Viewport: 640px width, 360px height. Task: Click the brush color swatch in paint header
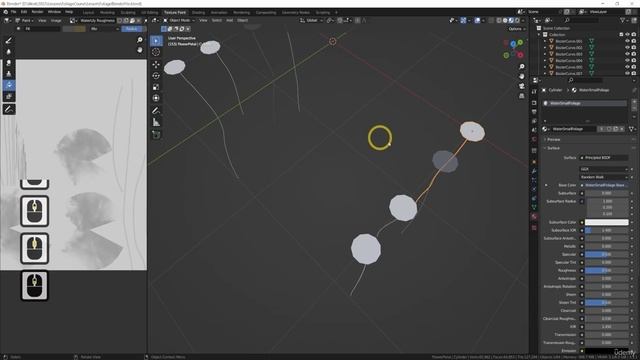[x=74, y=29]
